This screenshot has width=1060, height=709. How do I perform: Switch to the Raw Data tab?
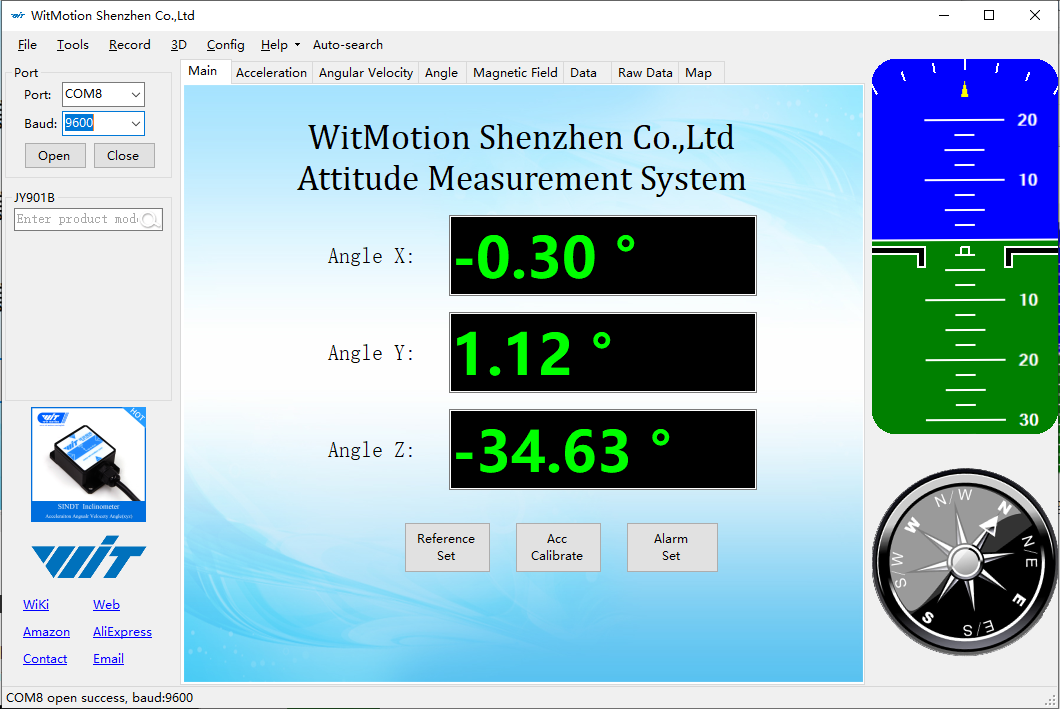click(645, 73)
